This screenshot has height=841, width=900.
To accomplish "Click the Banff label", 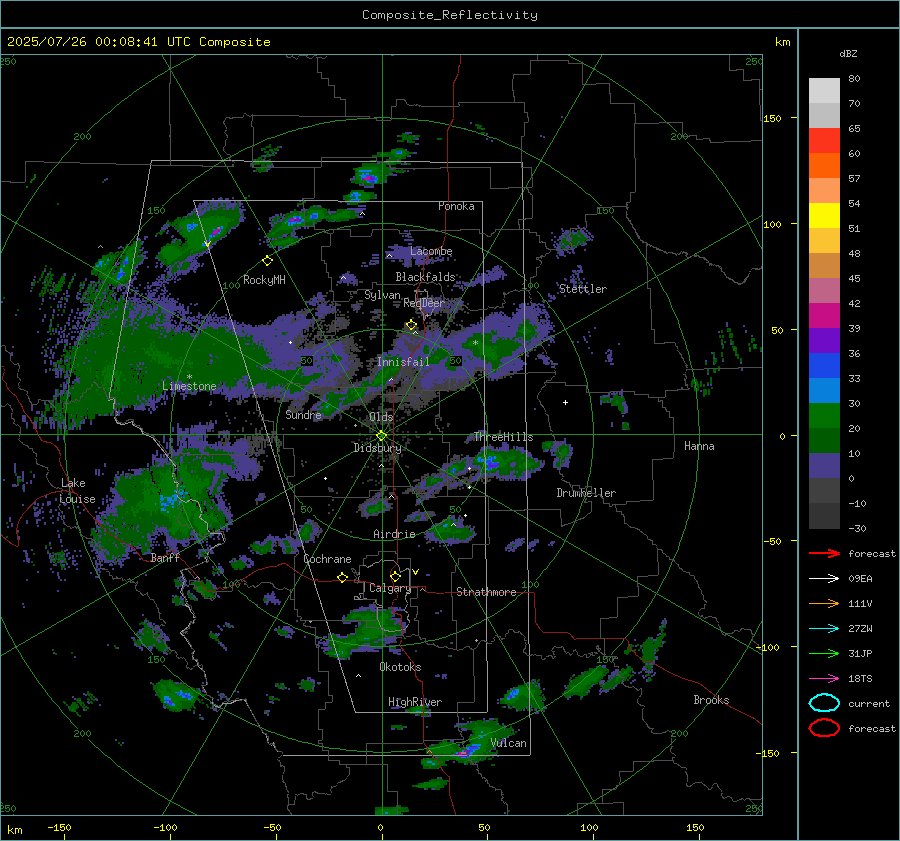I will click(x=165, y=558).
